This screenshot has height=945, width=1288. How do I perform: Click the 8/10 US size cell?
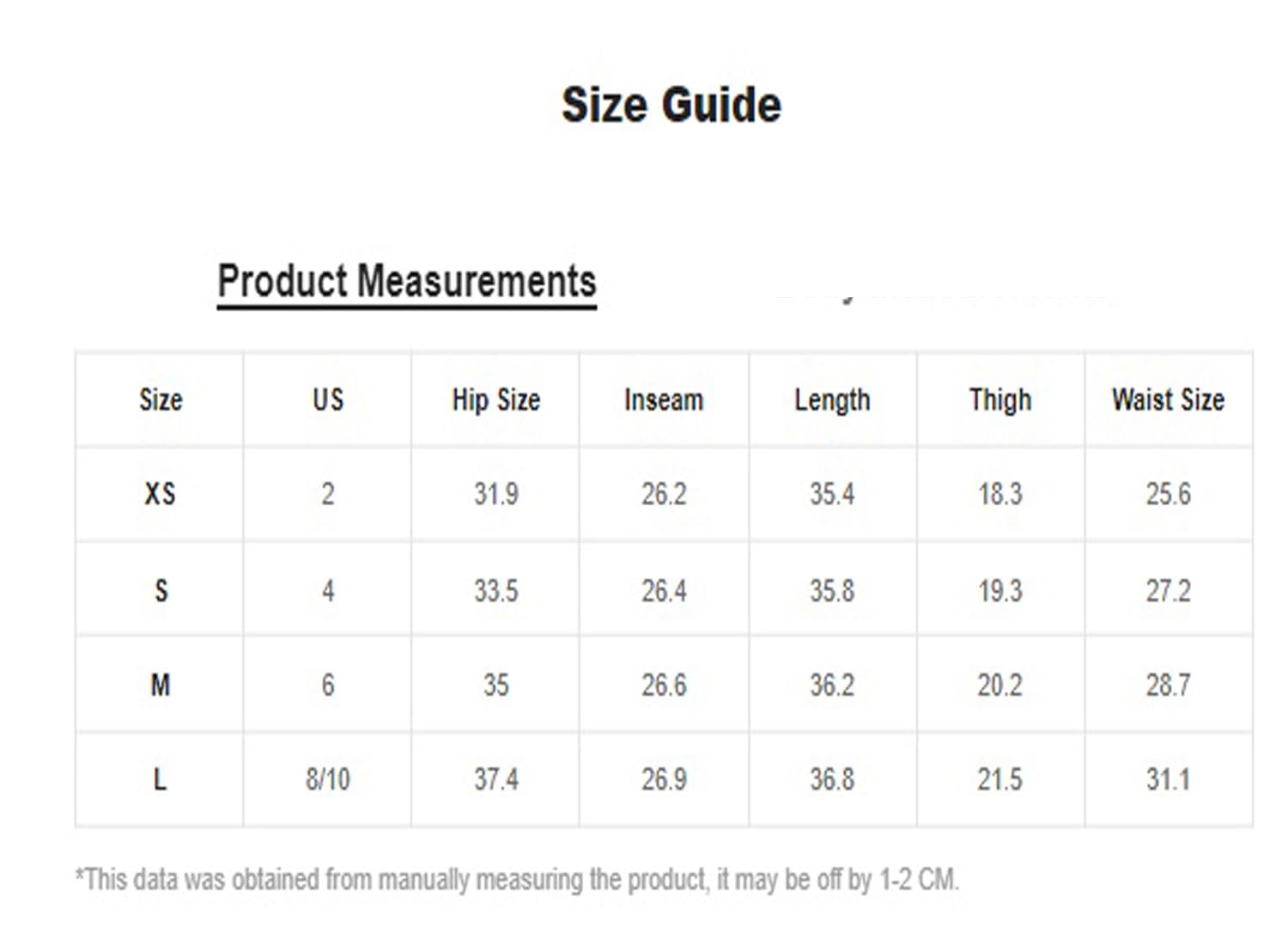point(328,780)
